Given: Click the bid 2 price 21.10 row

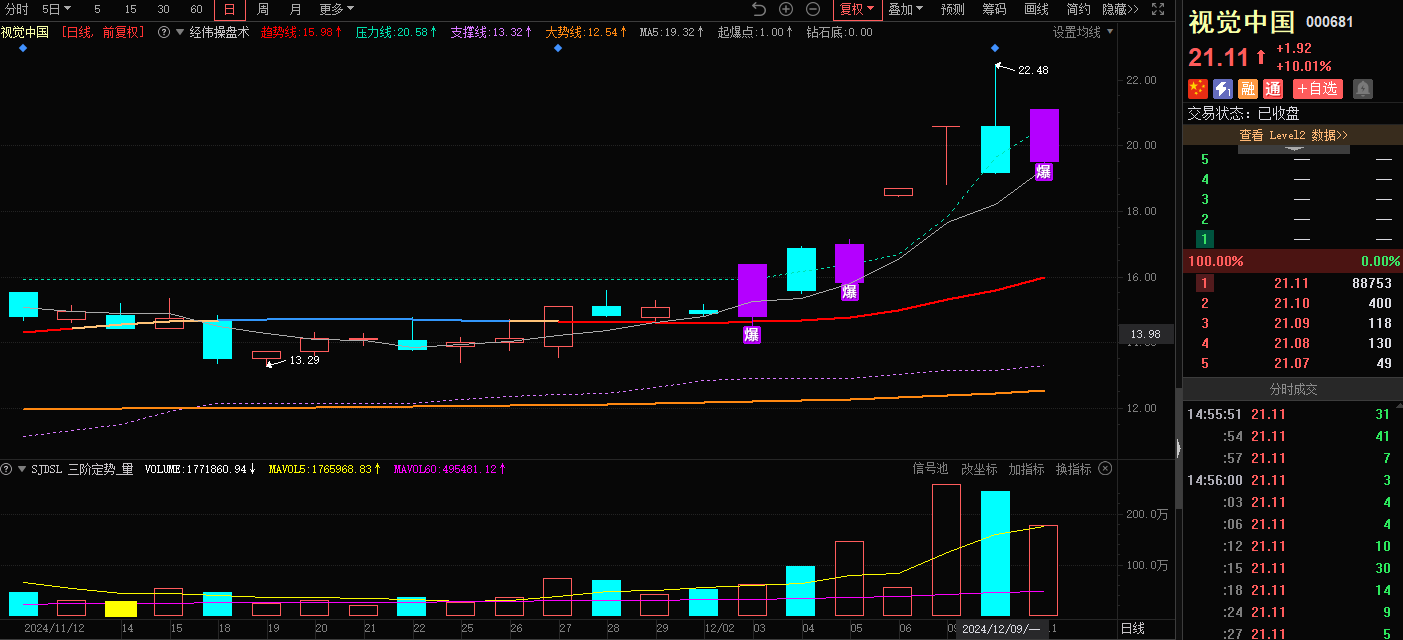Looking at the screenshot, I should pos(1293,303).
